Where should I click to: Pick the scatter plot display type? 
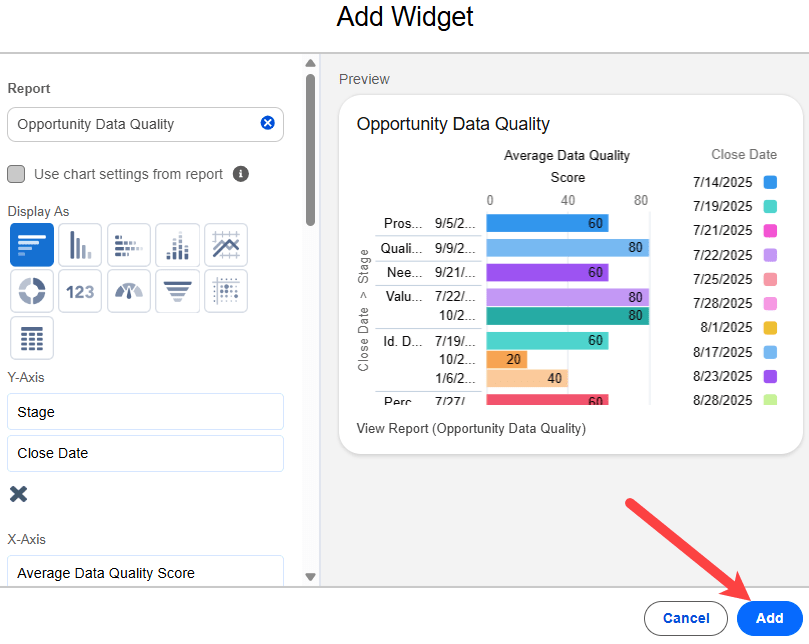pyautogui.click(x=226, y=291)
